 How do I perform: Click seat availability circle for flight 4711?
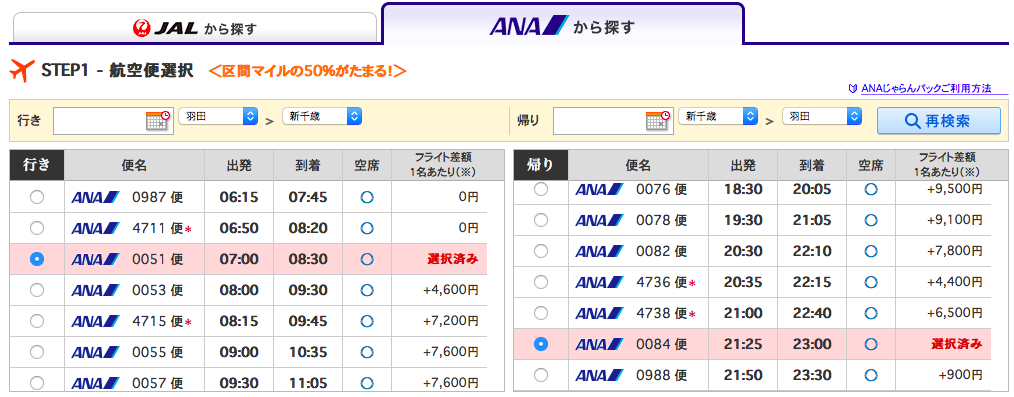[367, 228]
